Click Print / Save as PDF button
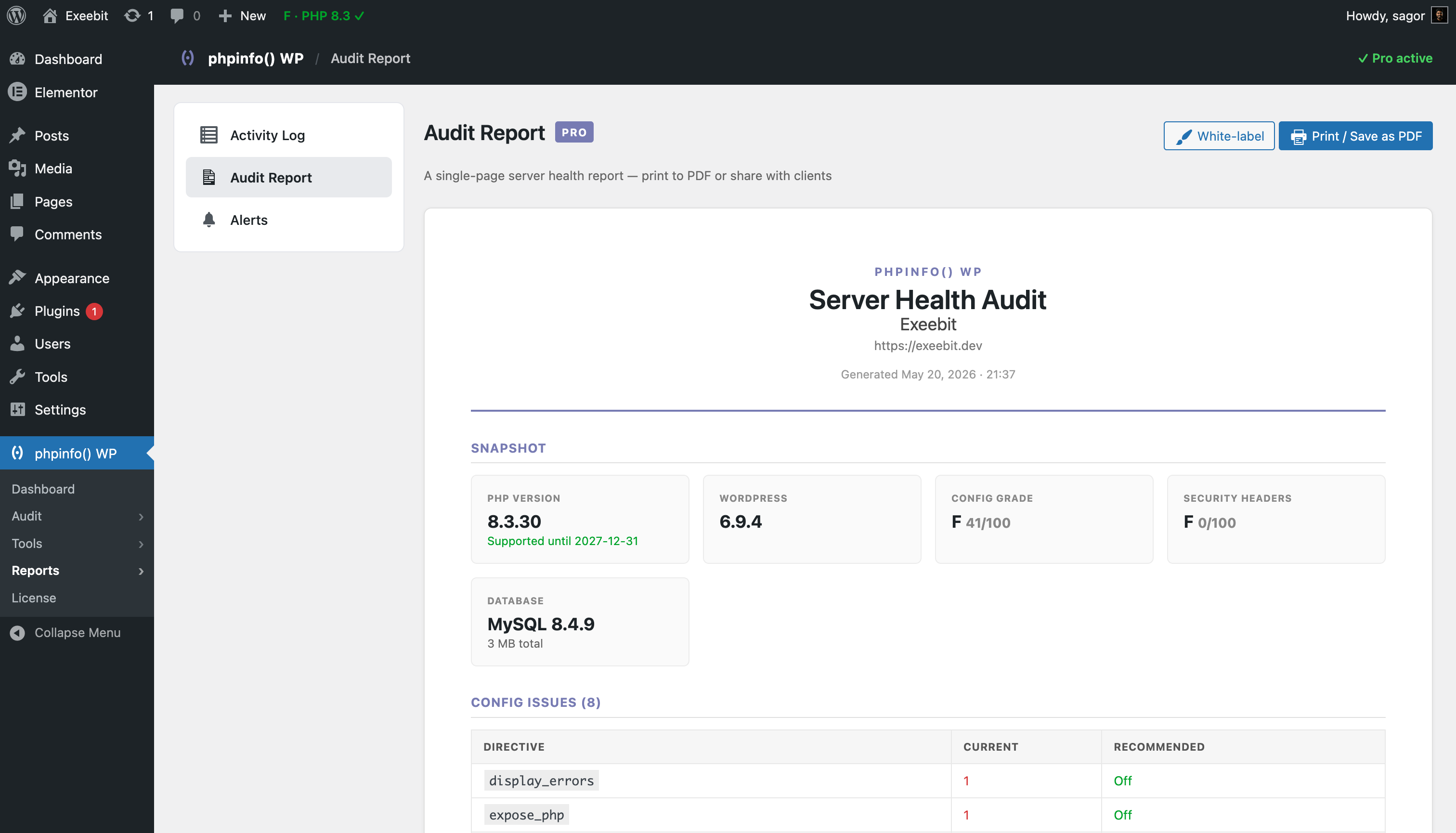1456x833 pixels. 1356,136
